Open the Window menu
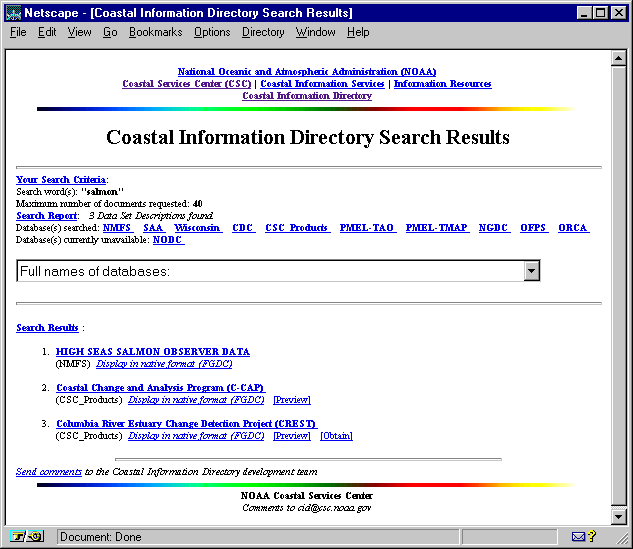This screenshot has width=633, height=549. point(315,32)
